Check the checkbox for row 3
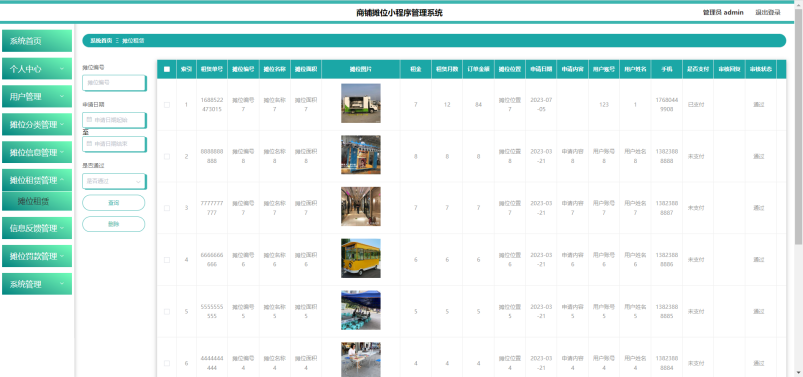 point(167,208)
